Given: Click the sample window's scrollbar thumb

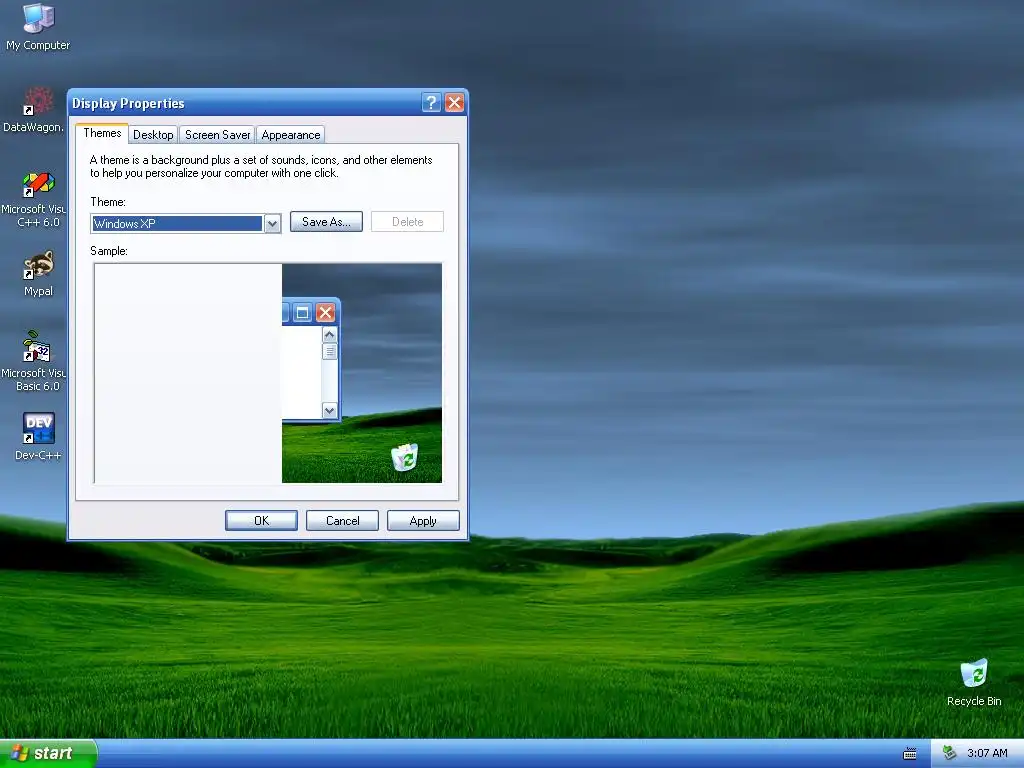Looking at the screenshot, I should pyautogui.click(x=329, y=351).
